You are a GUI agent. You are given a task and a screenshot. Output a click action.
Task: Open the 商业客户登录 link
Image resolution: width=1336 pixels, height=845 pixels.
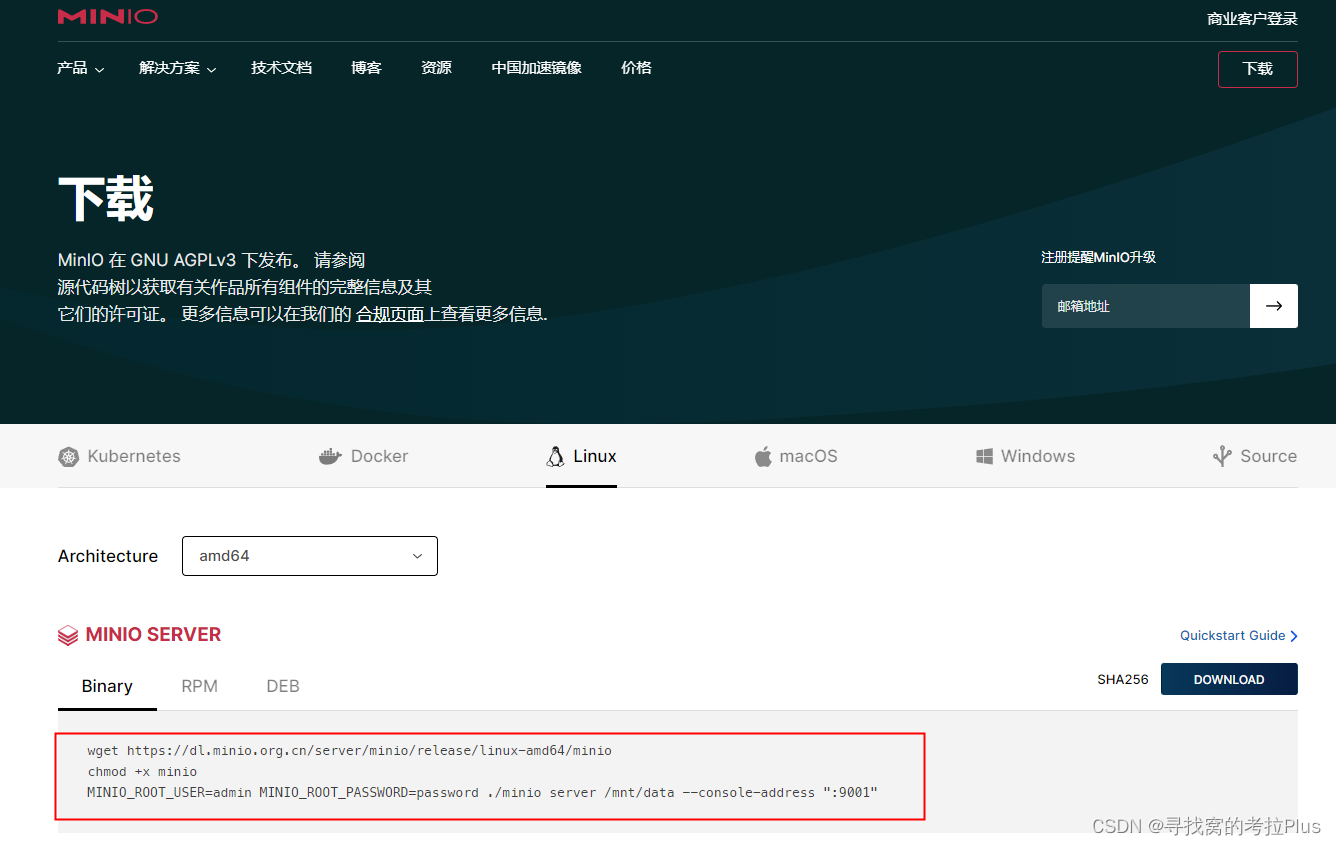[1252, 18]
